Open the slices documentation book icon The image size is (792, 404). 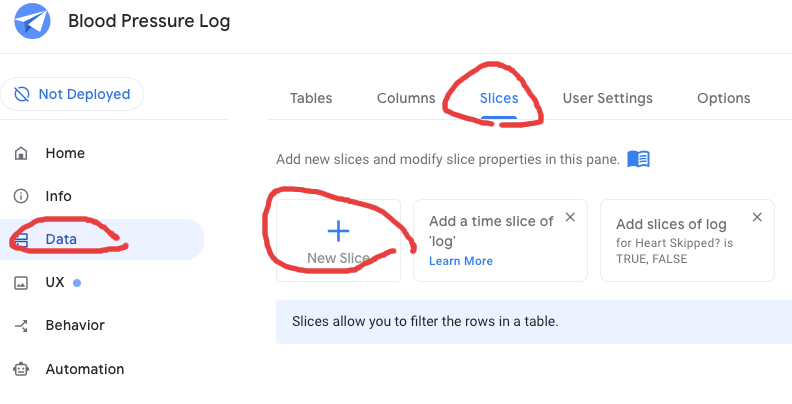(638, 159)
